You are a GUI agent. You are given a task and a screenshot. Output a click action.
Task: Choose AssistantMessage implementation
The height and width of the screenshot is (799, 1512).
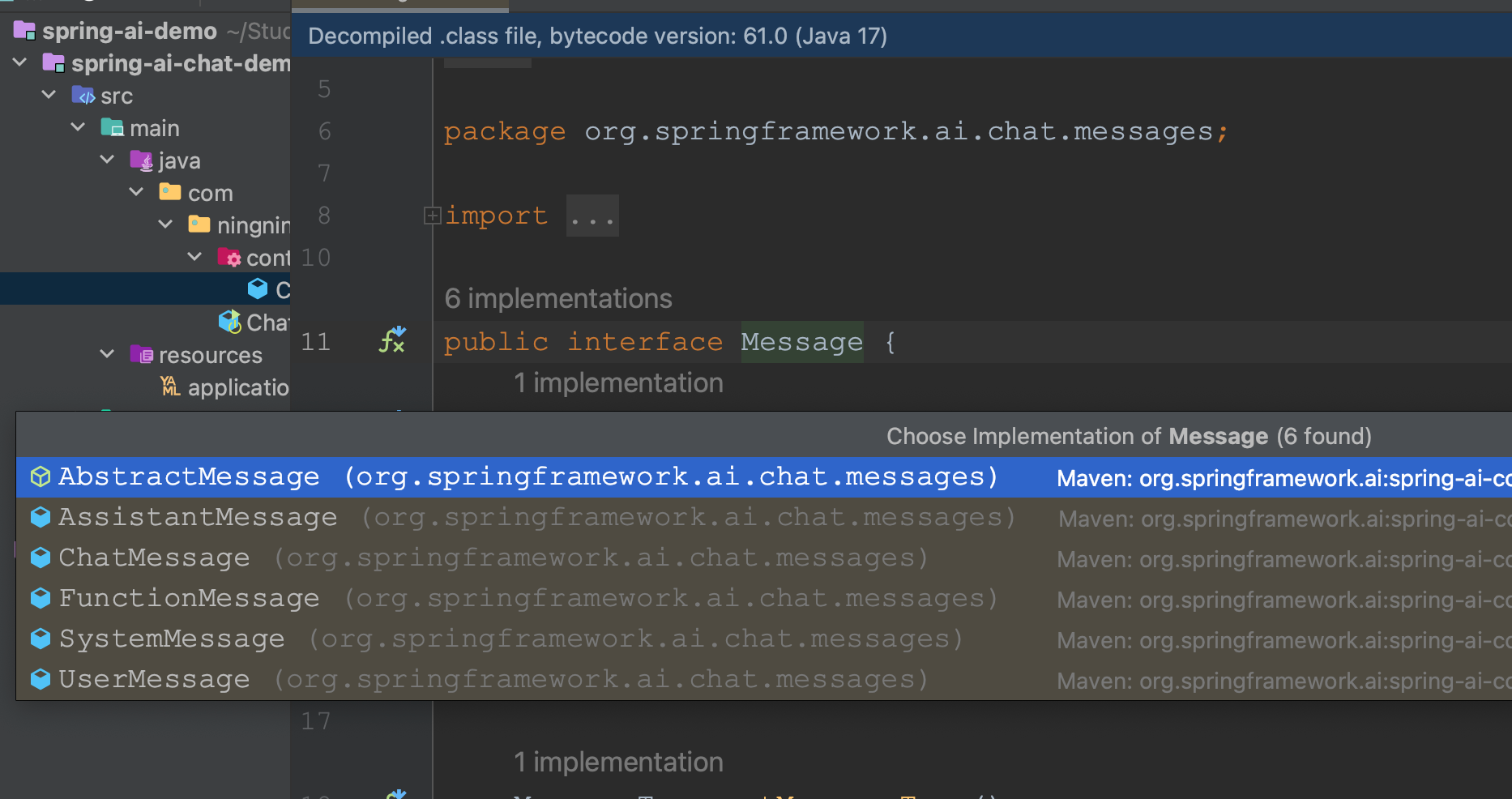[x=764, y=518]
